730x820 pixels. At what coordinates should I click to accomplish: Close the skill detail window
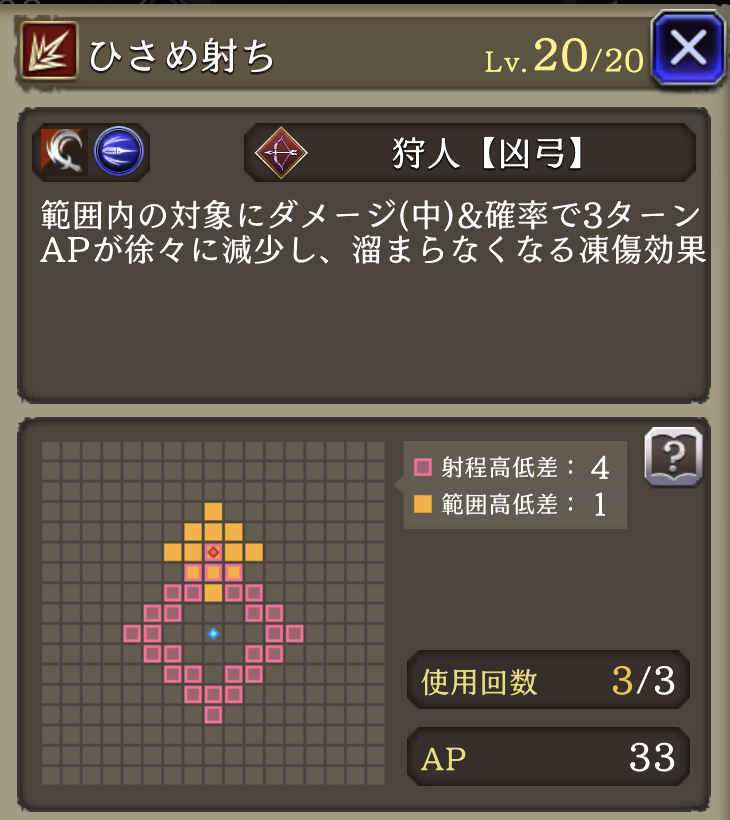pos(688,48)
